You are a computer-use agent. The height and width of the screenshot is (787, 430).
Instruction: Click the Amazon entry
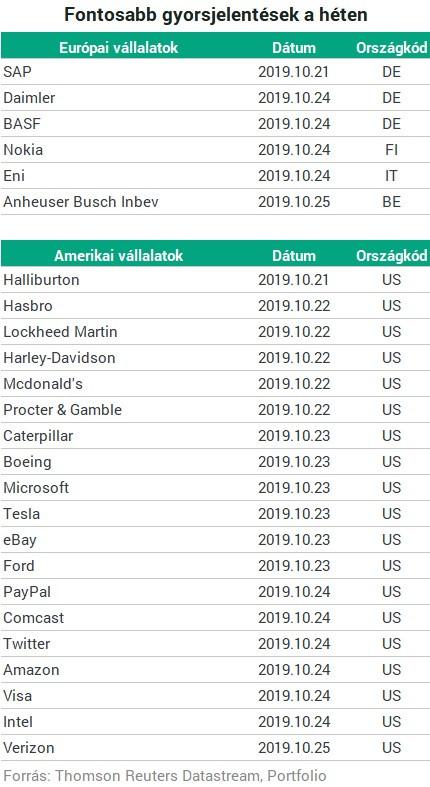tap(31, 670)
